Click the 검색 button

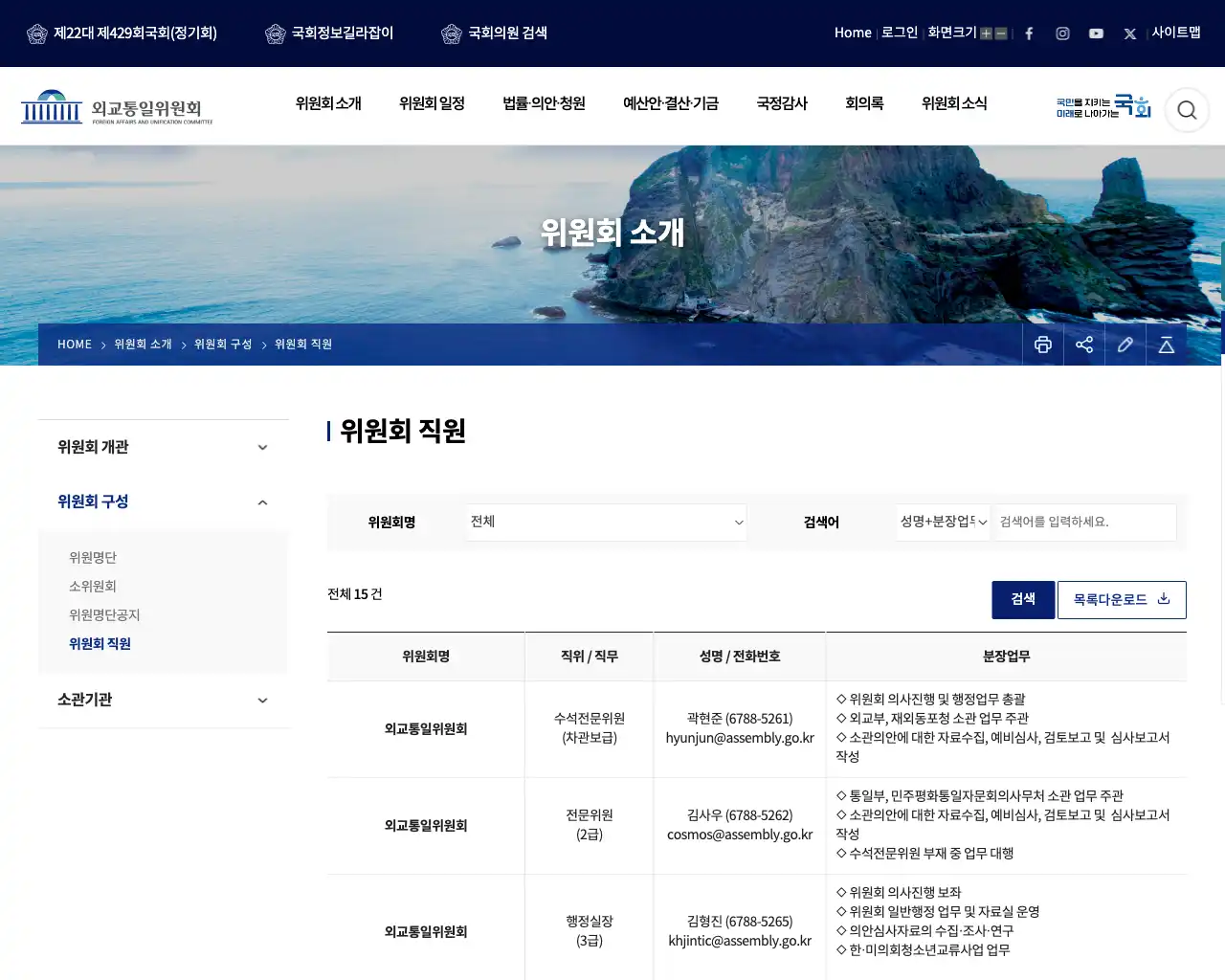click(x=1023, y=600)
